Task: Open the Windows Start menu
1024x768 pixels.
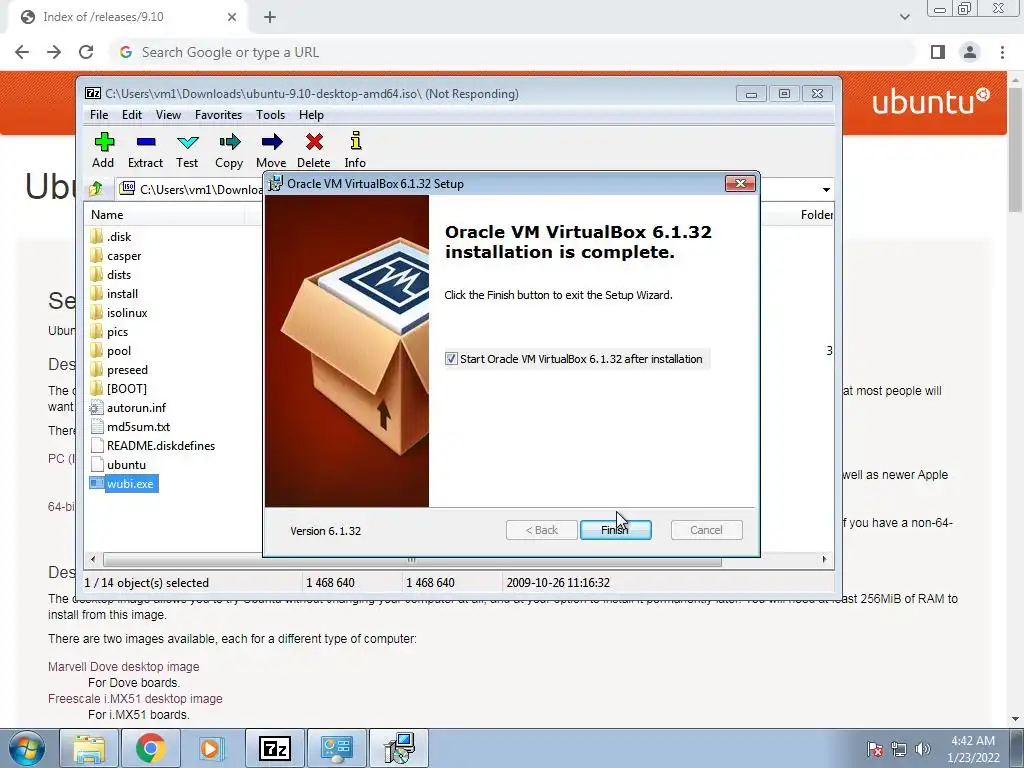Action: click(26, 748)
